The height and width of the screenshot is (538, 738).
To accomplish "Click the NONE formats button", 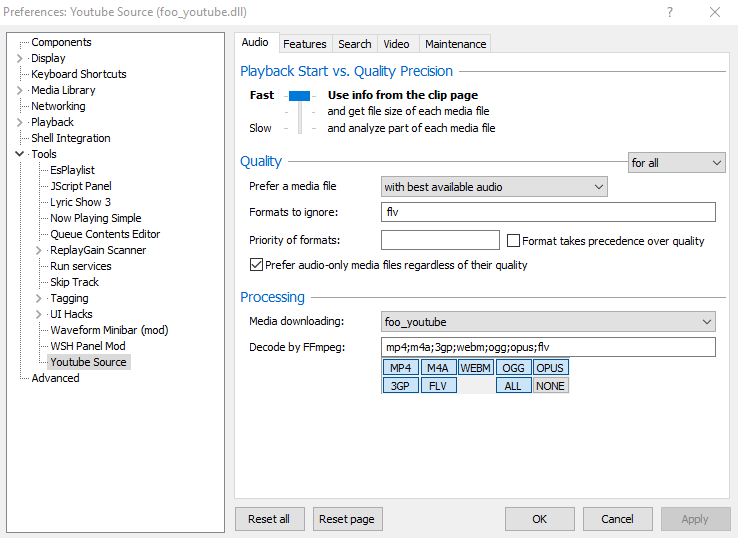I will click(550, 385).
